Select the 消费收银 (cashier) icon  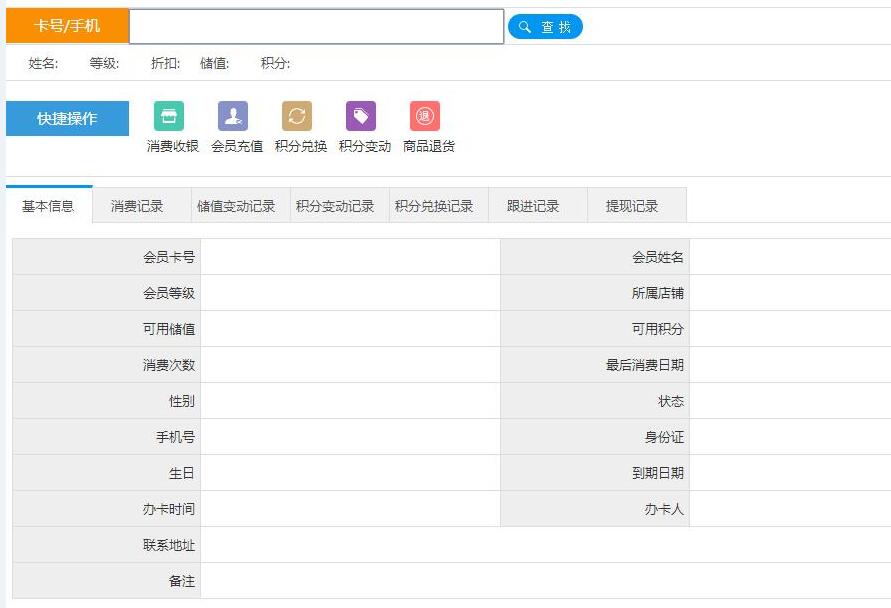(170, 116)
